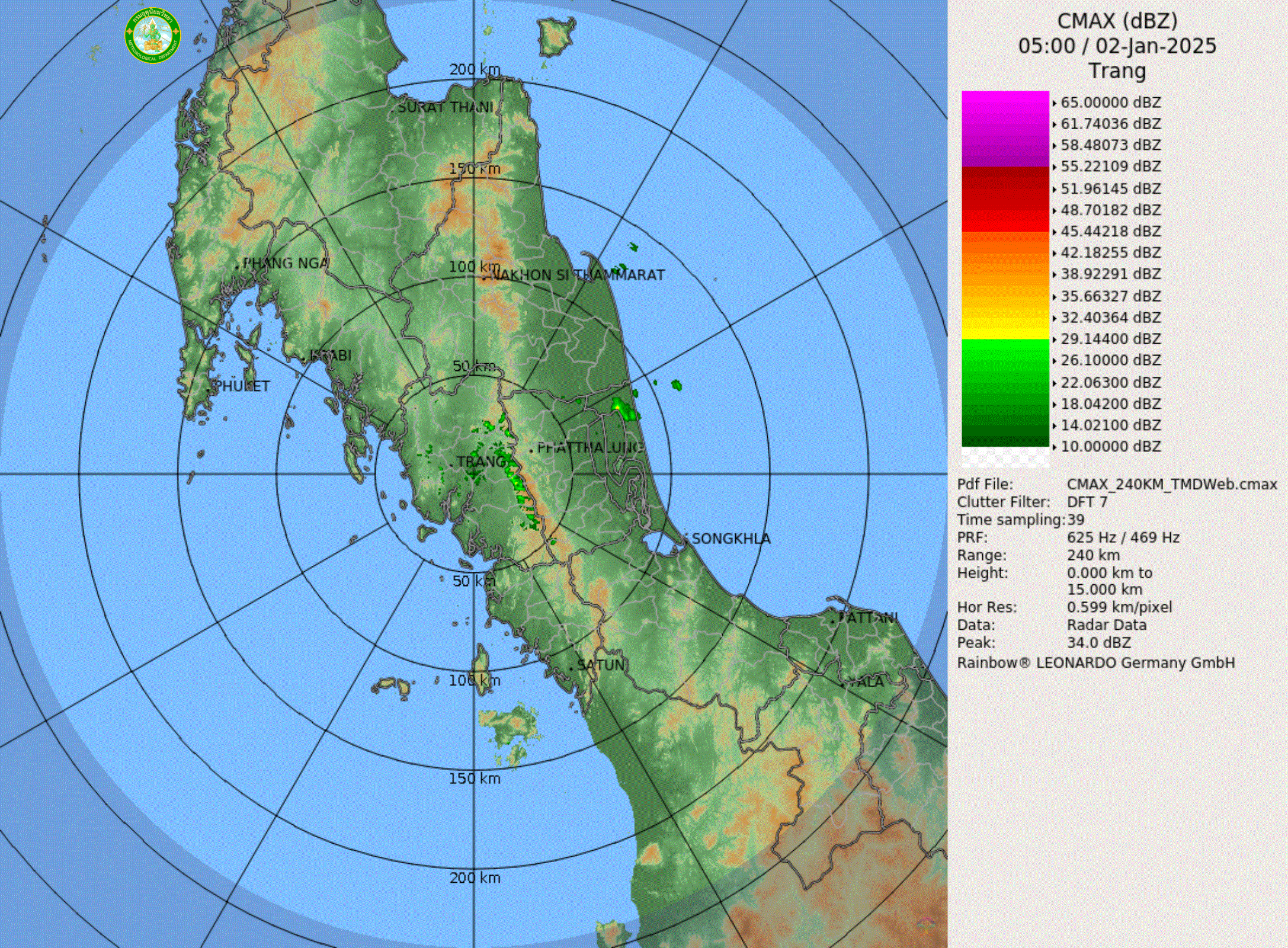Viewport: 1288px width, 948px height.
Task: Click the KRABI city label
Action: click(331, 355)
